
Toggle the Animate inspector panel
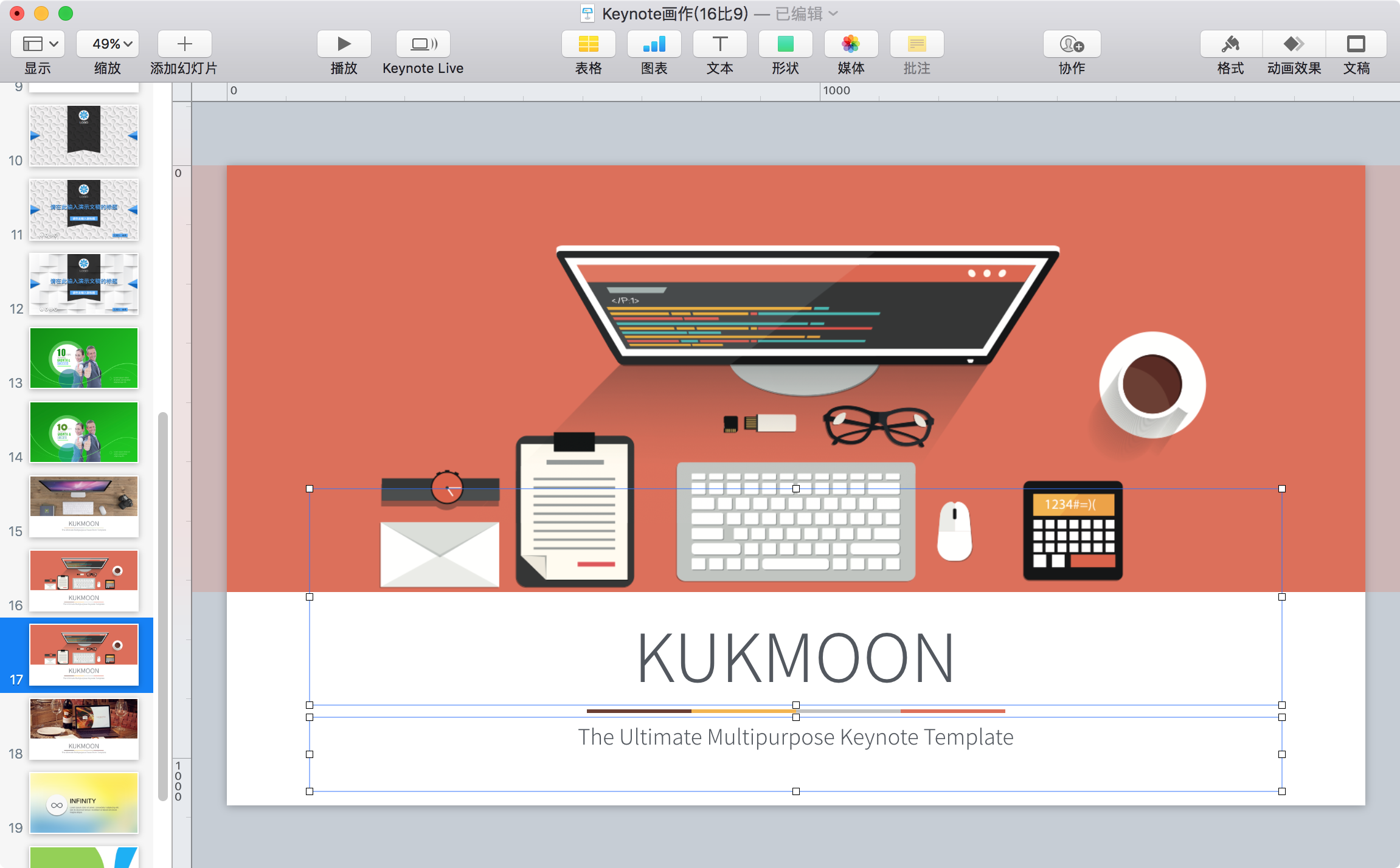point(1294,44)
